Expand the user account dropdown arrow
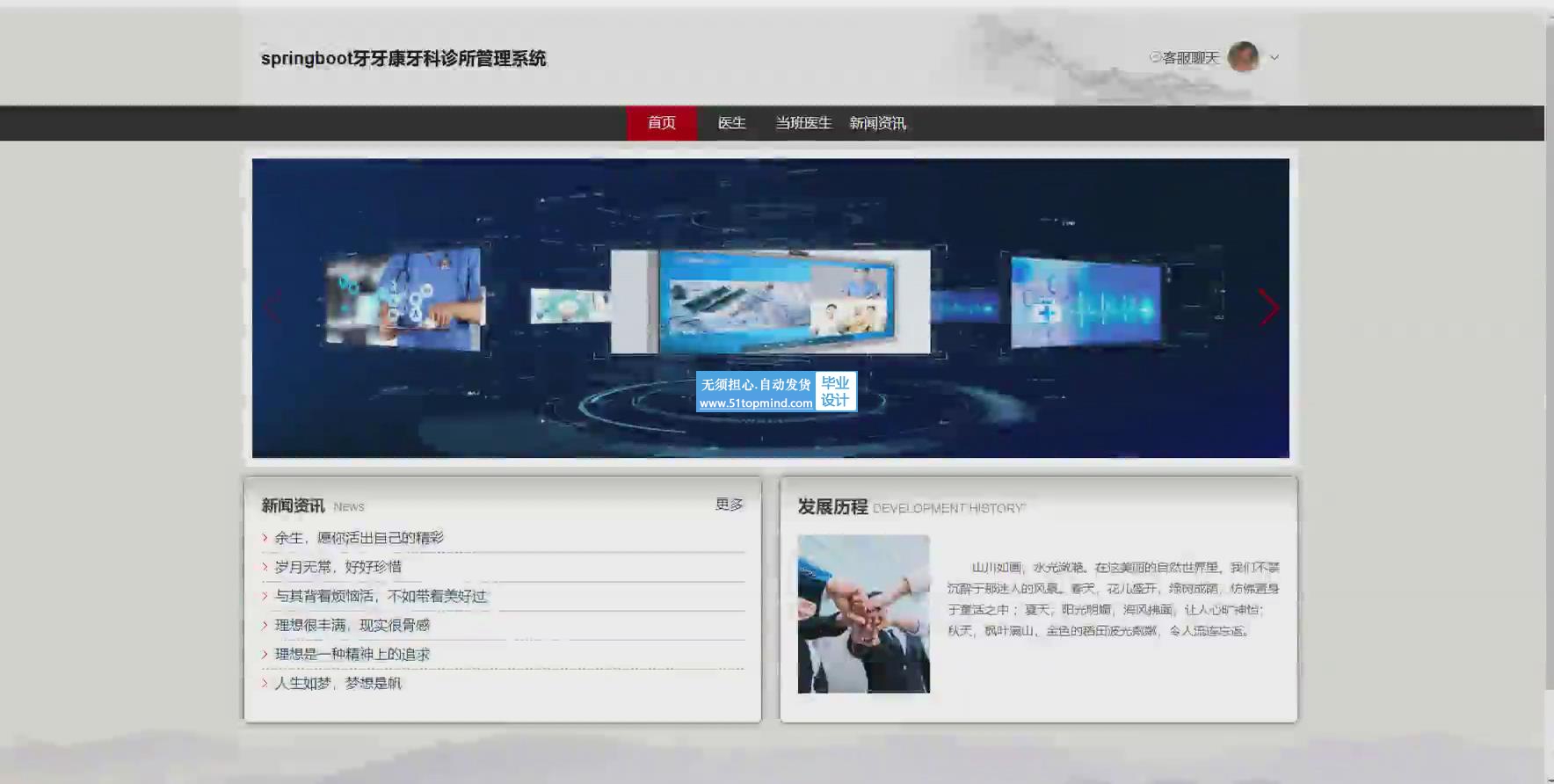 pyautogui.click(x=1274, y=58)
